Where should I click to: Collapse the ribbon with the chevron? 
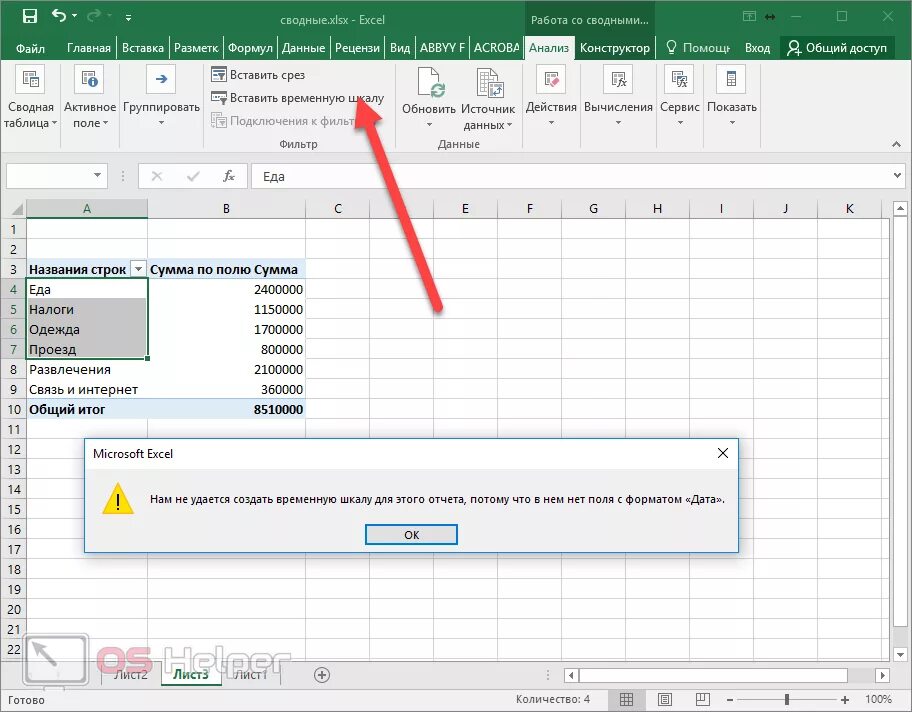pos(896,144)
